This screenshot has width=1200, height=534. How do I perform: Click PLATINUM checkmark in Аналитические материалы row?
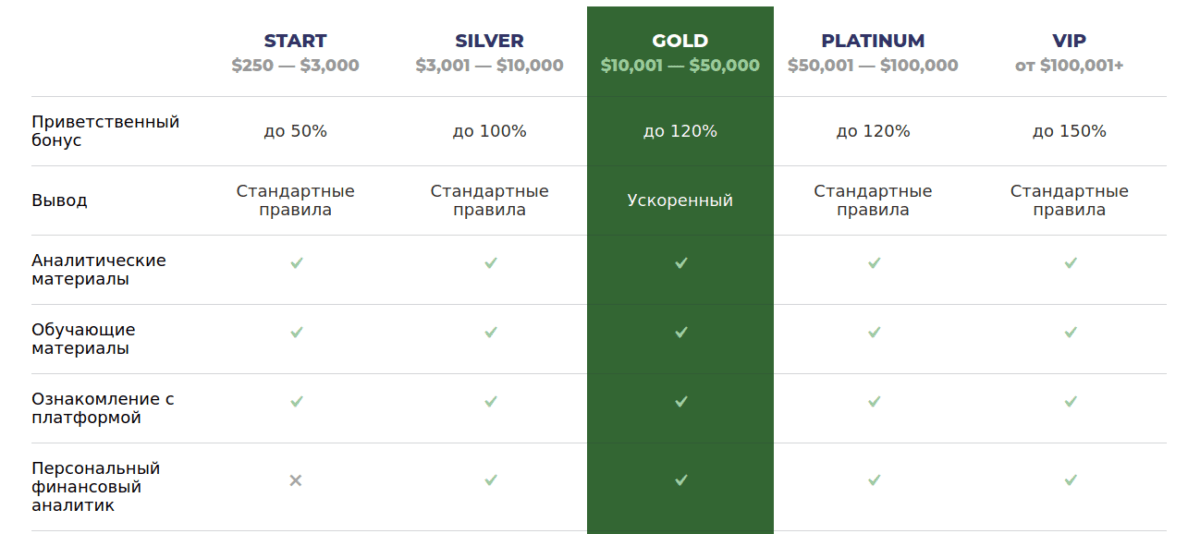point(874,263)
